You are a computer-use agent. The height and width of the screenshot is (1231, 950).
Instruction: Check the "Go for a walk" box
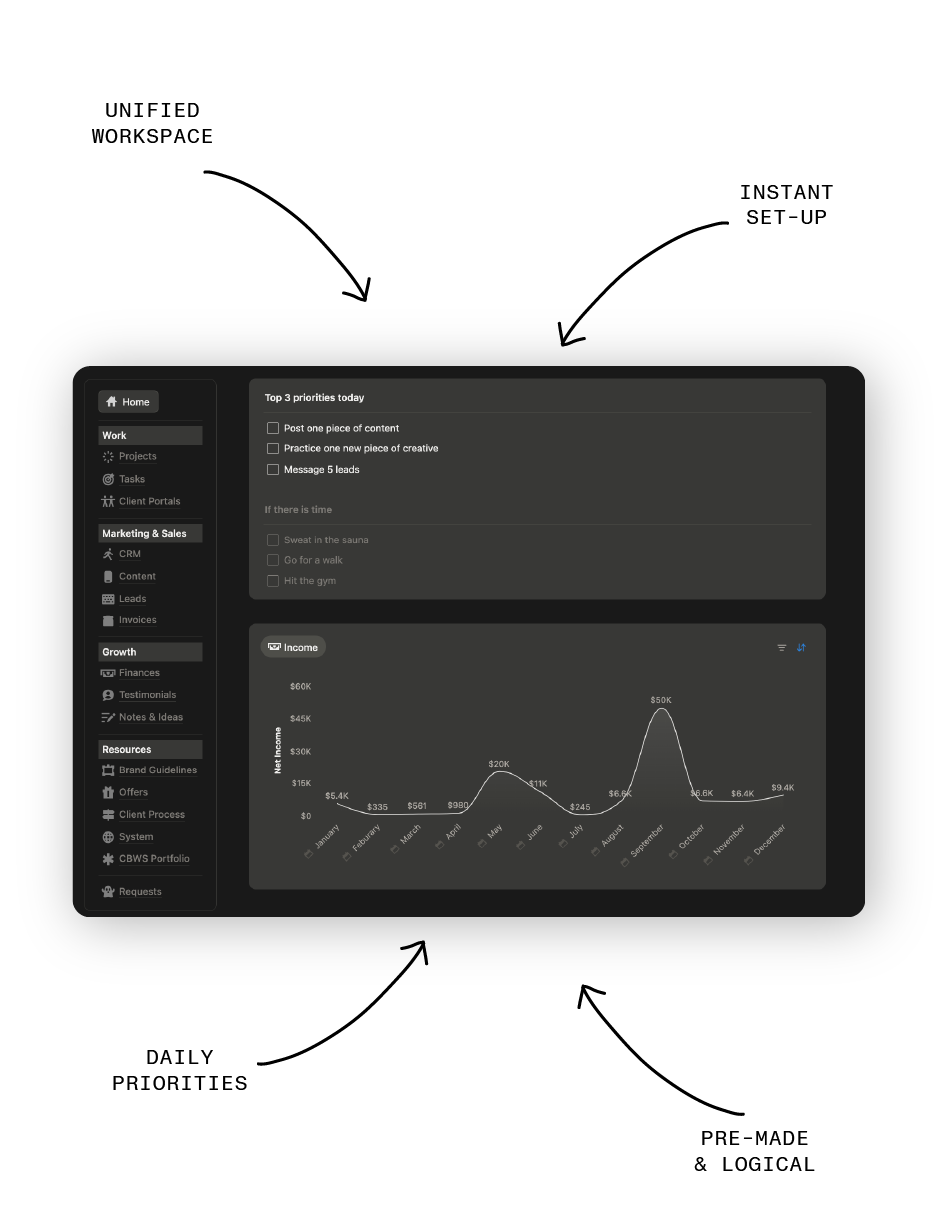point(273,561)
